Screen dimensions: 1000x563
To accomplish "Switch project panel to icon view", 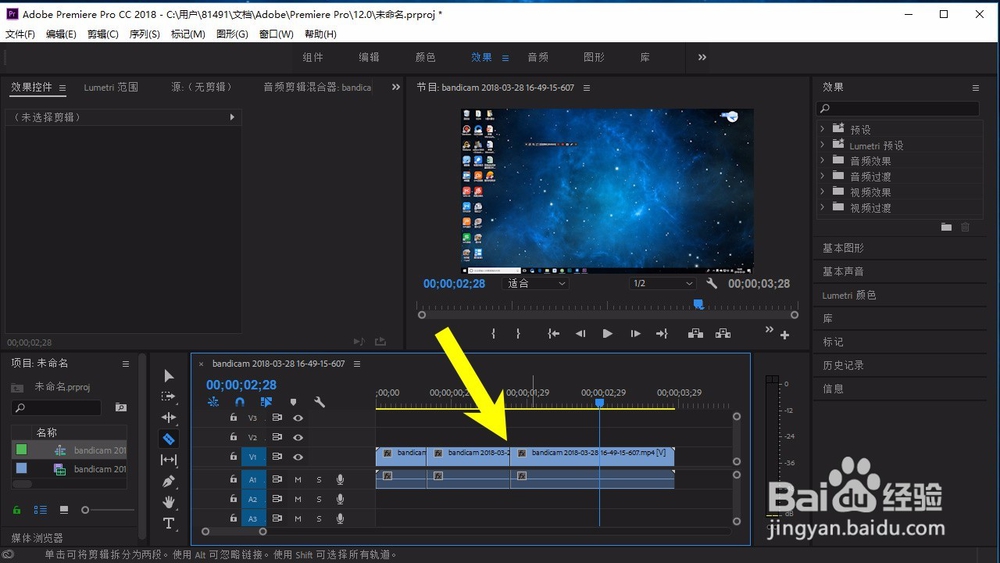I will 64,510.
